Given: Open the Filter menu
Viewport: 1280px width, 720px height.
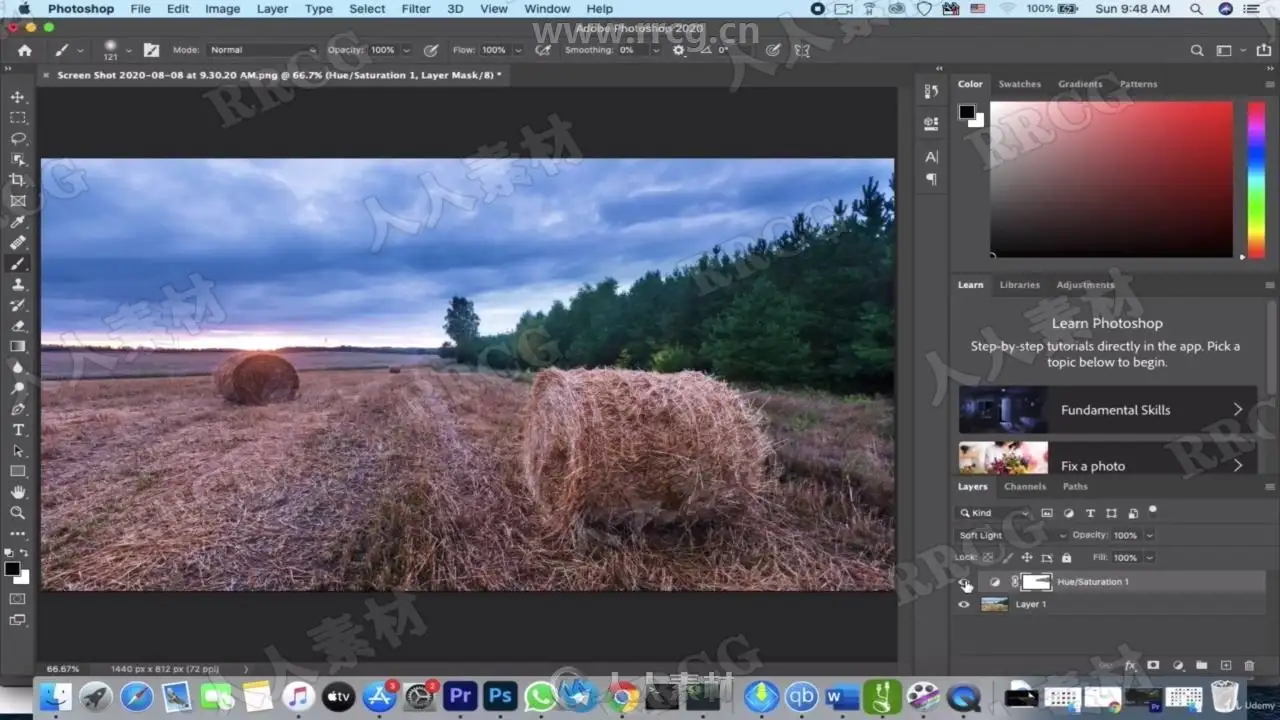Looking at the screenshot, I should (x=416, y=9).
